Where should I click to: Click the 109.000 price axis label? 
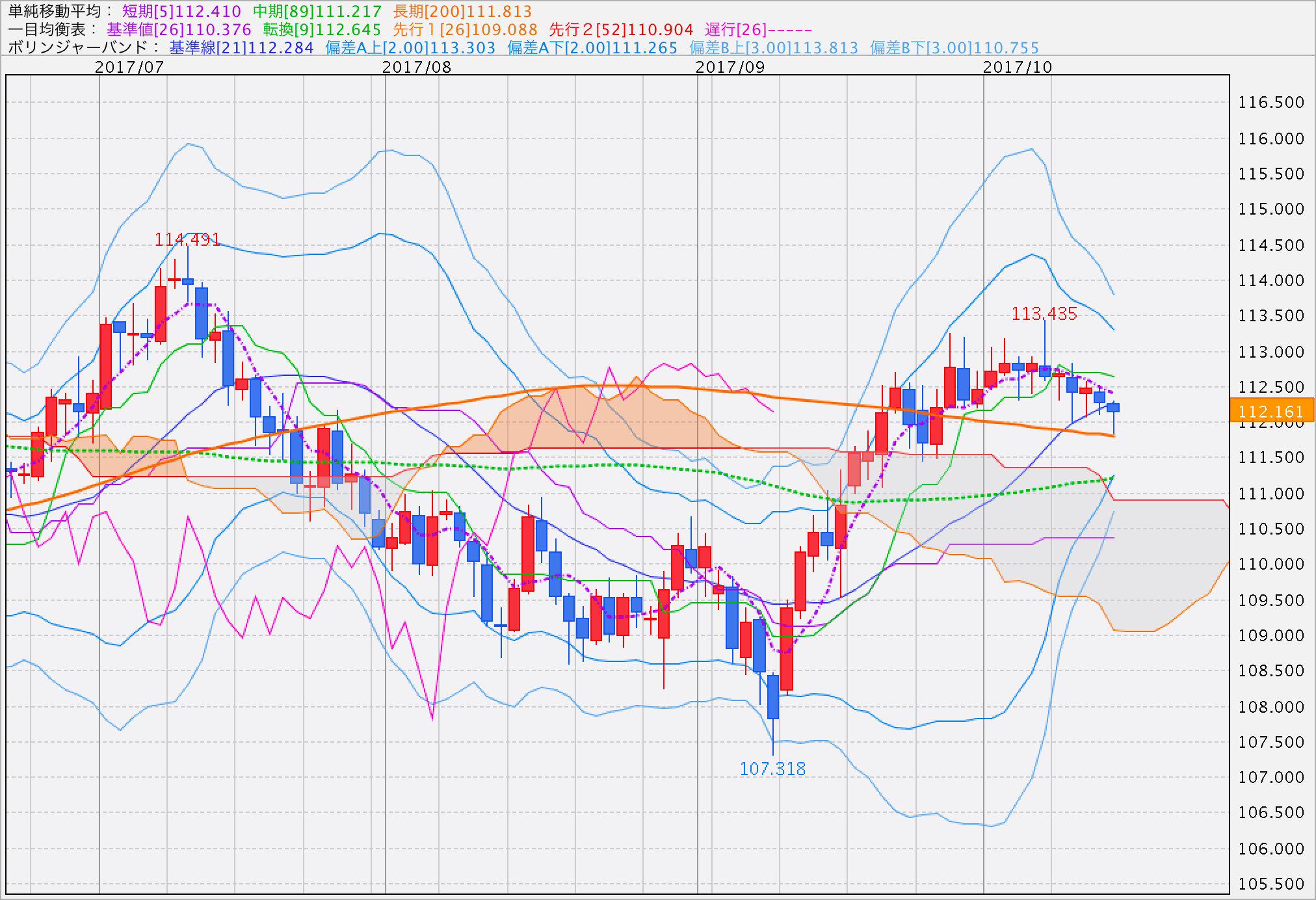(x=1271, y=635)
